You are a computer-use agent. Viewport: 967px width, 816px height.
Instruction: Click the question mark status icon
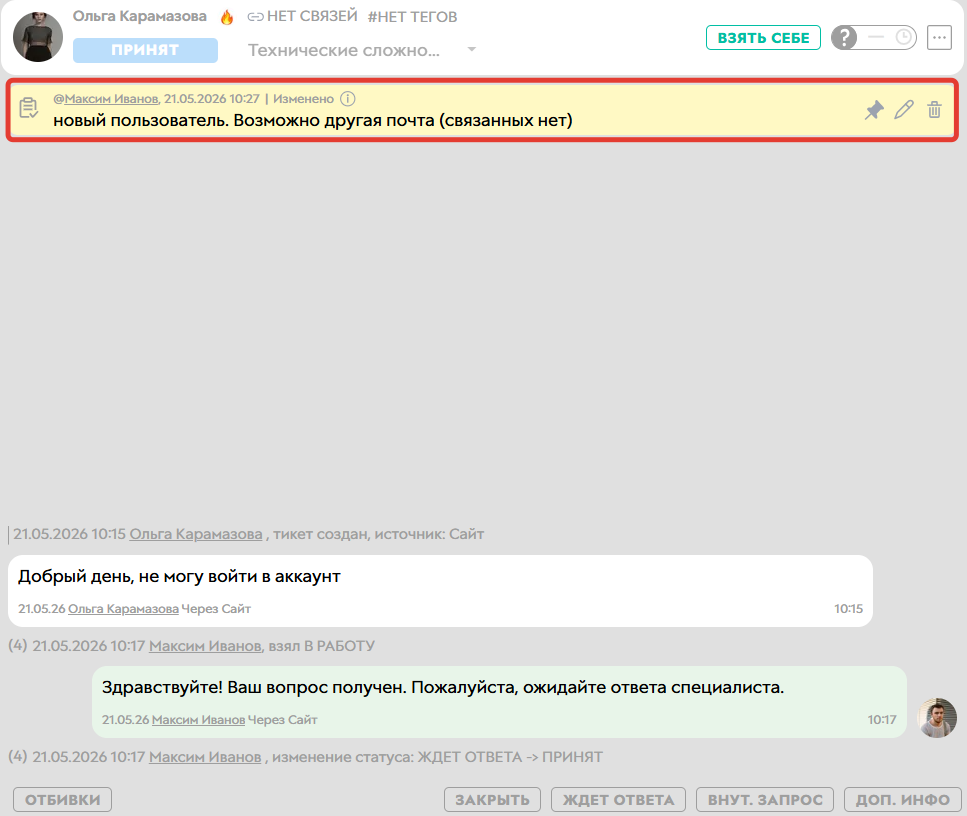click(844, 38)
